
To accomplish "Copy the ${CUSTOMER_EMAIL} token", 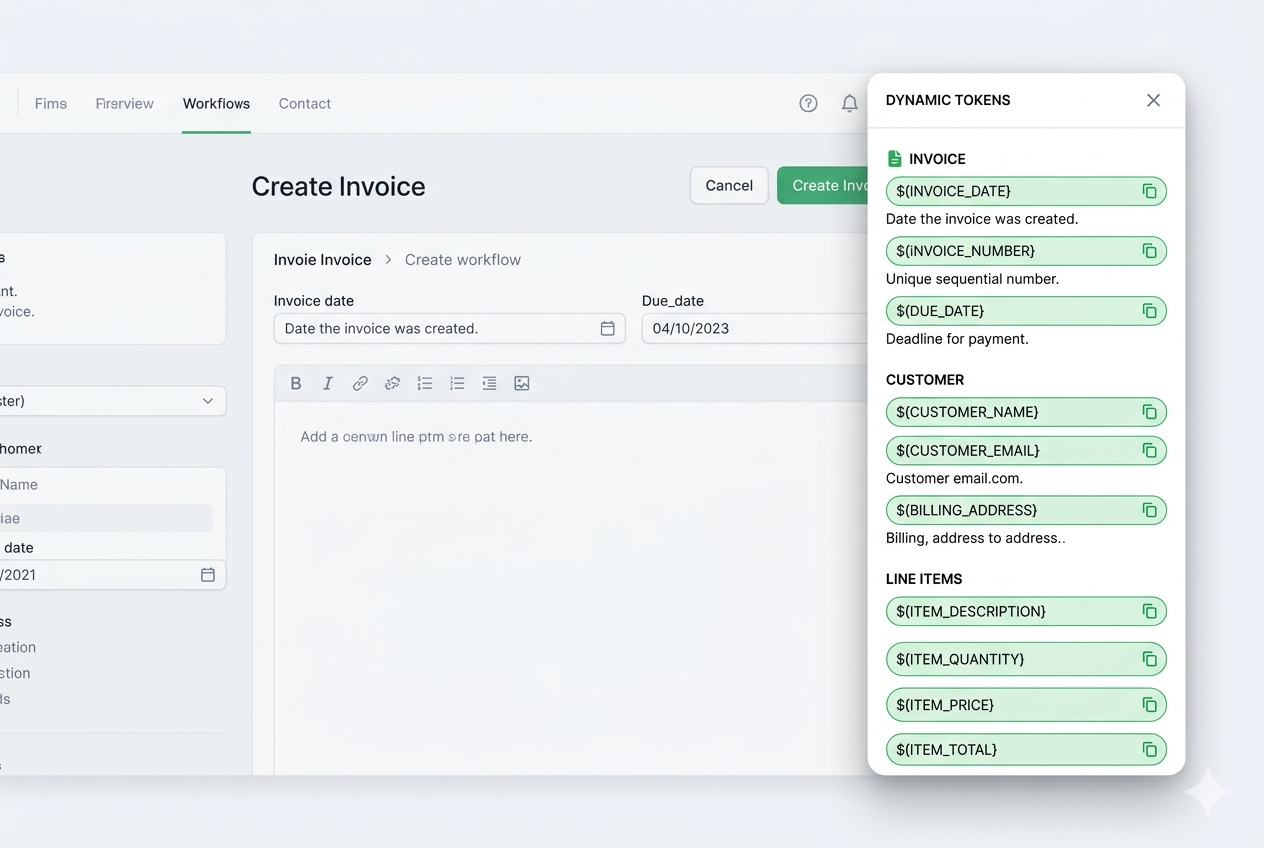I will (x=1151, y=450).
